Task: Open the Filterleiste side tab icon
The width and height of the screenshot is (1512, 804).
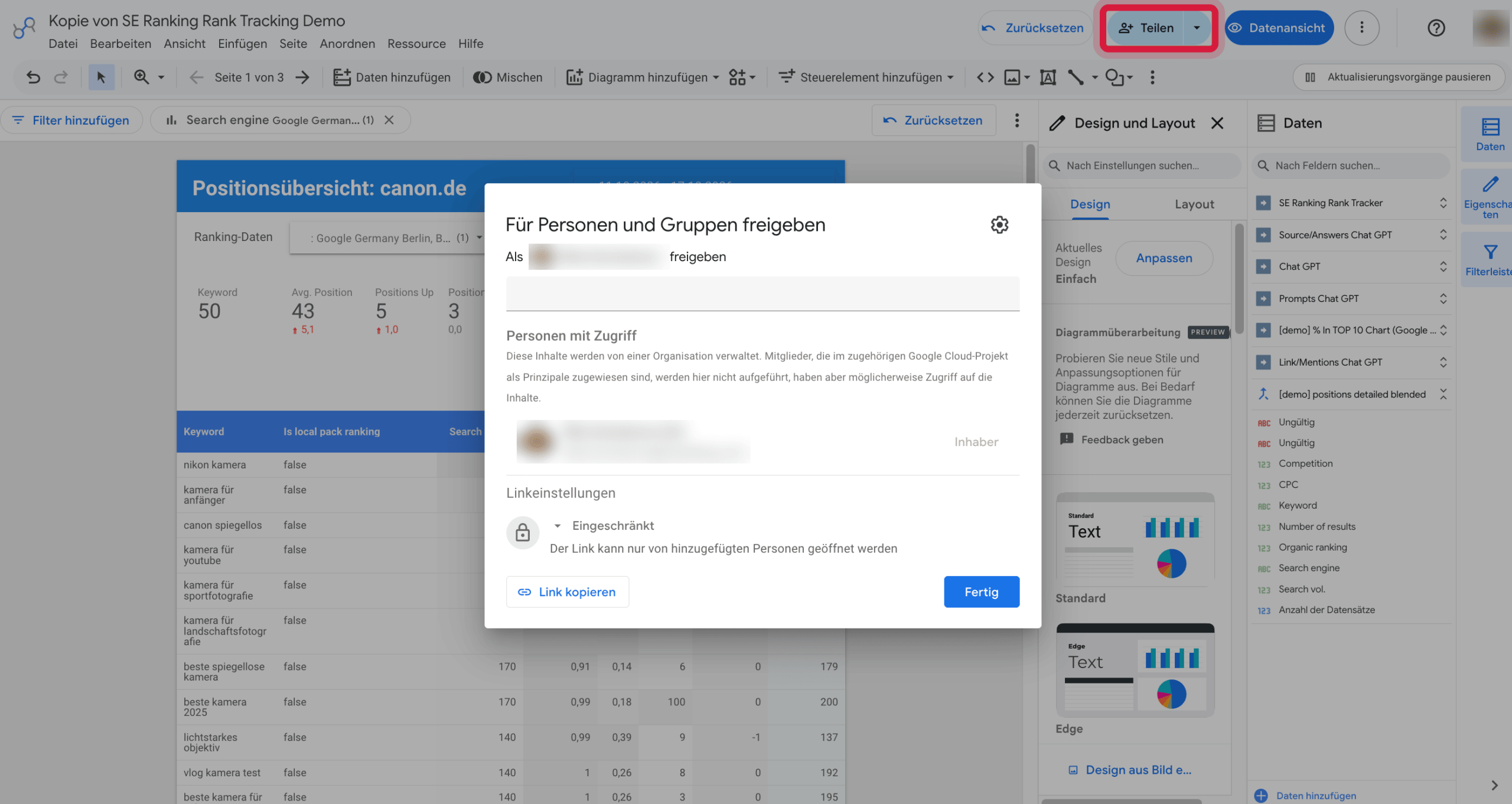Action: pyautogui.click(x=1490, y=260)
